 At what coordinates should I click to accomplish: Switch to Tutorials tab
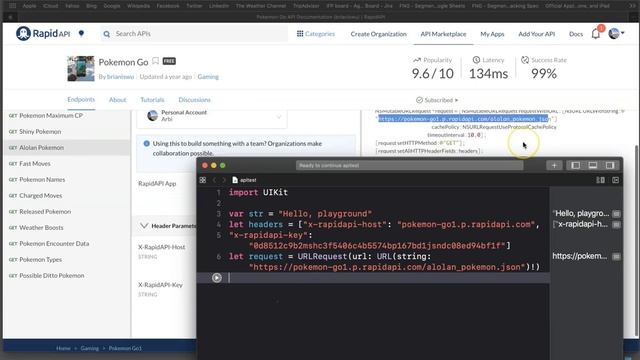152,100
